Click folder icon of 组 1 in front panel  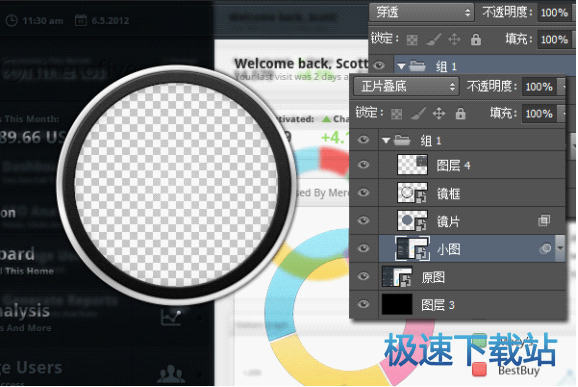[402, 140]
